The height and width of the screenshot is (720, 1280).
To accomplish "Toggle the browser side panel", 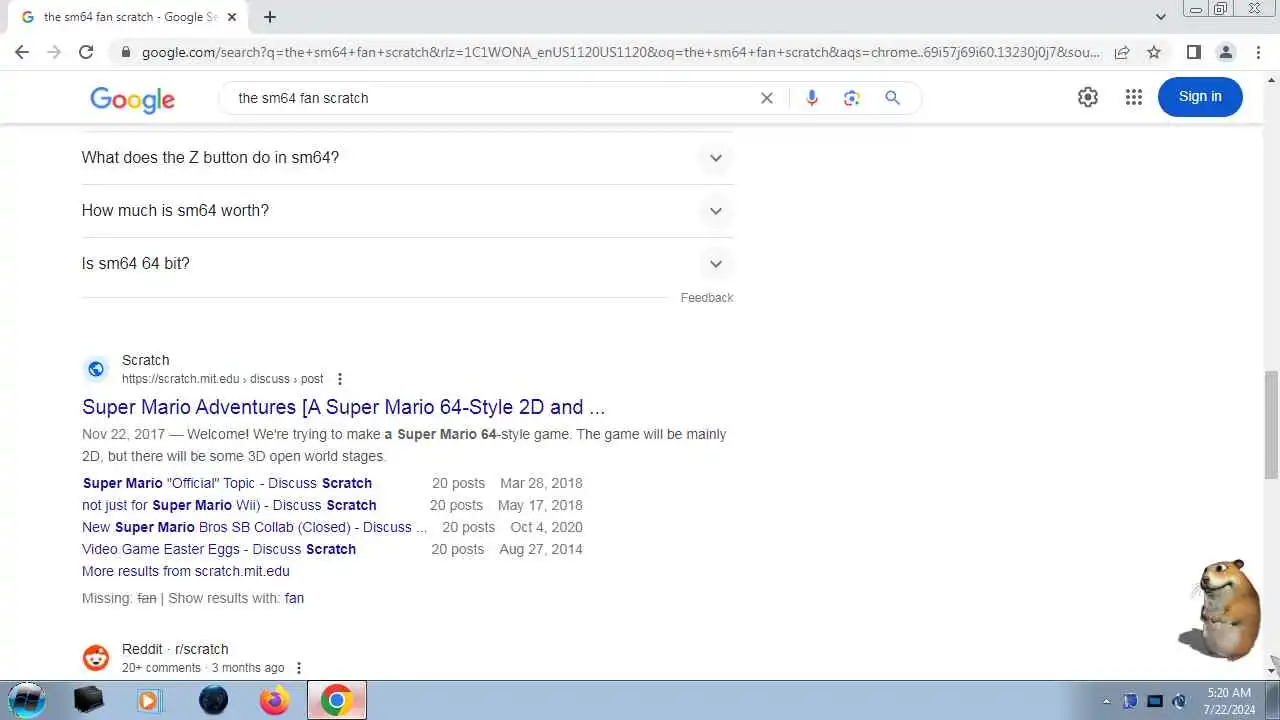I will tap(1193, 52).
